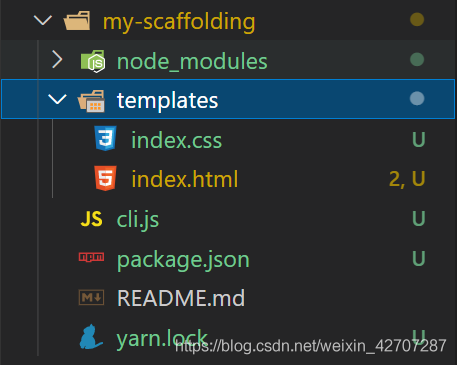Click the '2, U' badge of index.html
The width and height of the screenshot is (457, 365).
coord(407,179)
